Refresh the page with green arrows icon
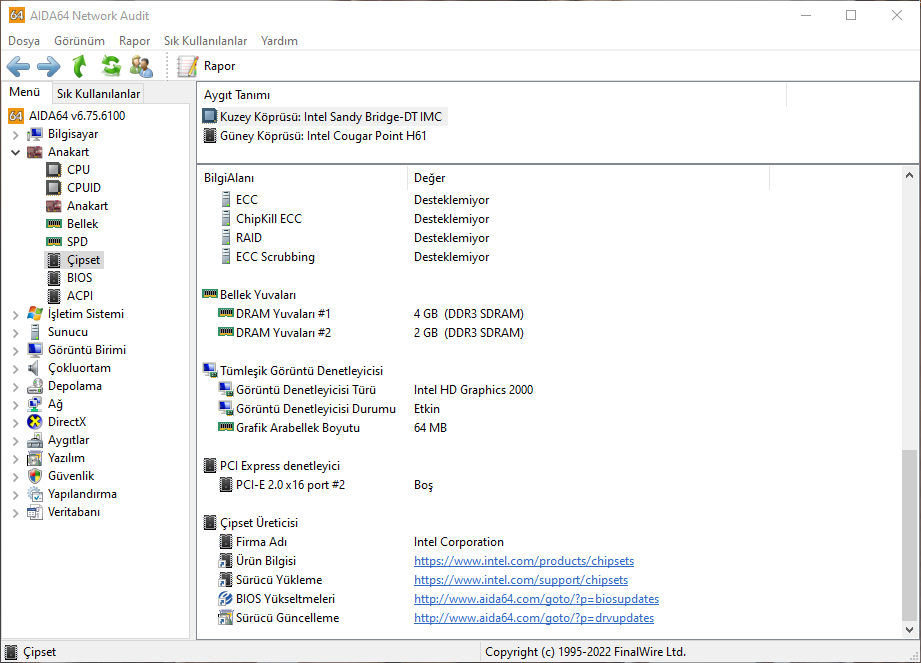 [110, 66]
